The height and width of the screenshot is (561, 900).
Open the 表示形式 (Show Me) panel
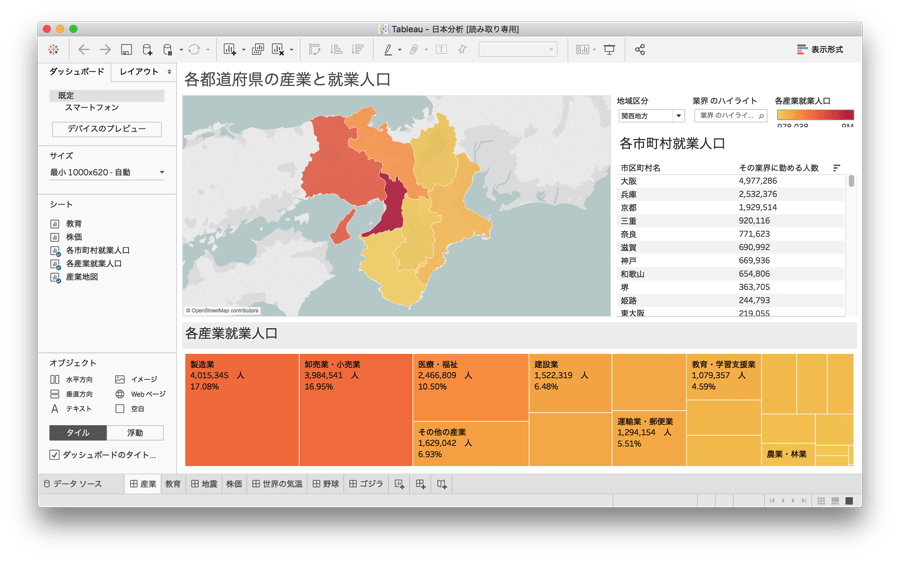pyautogui.click(x=819, y=49)
